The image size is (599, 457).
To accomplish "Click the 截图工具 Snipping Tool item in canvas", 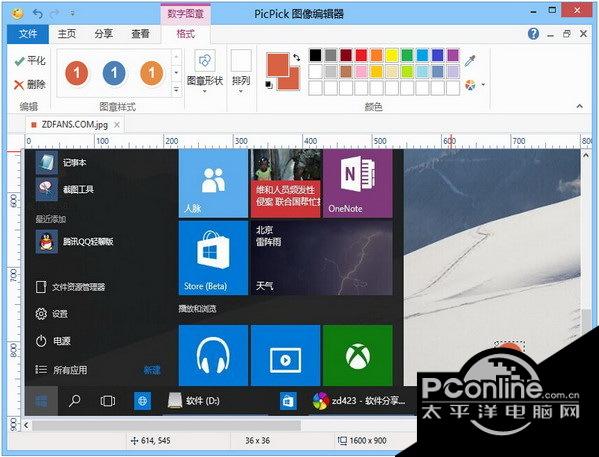I will click(x=65, y=189).
